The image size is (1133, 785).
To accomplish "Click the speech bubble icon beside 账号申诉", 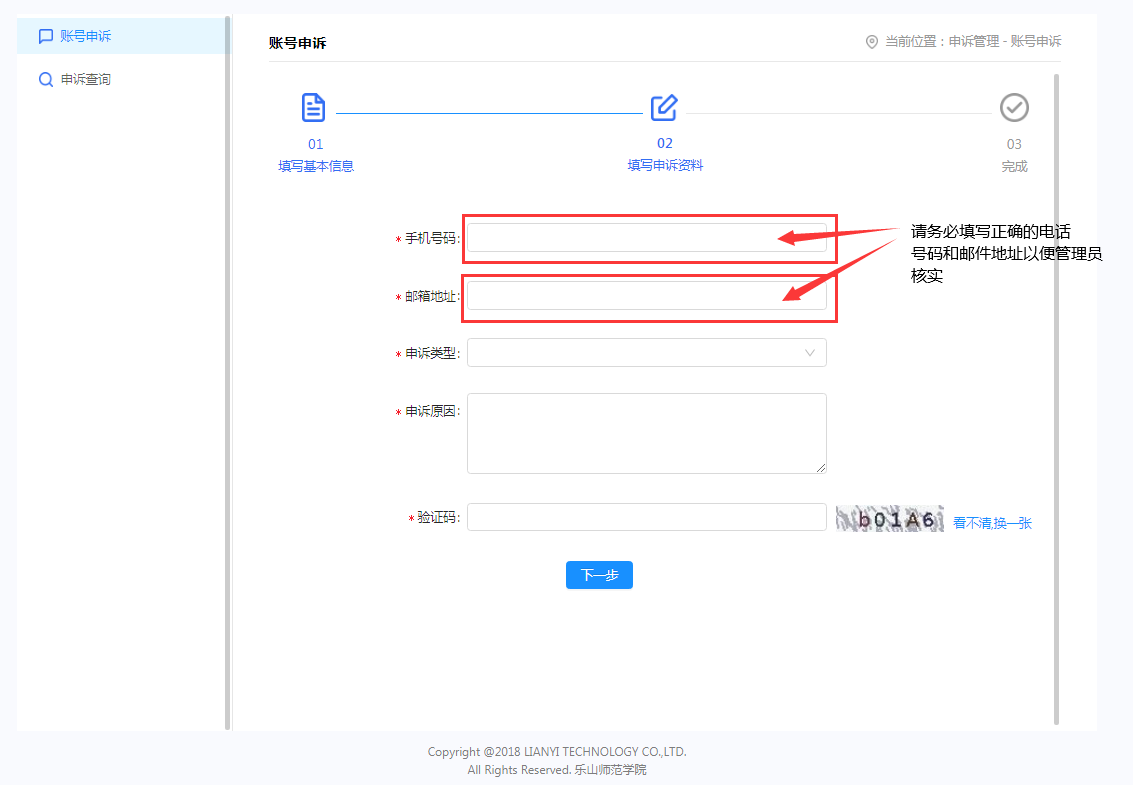I will [x=46, y=36].
